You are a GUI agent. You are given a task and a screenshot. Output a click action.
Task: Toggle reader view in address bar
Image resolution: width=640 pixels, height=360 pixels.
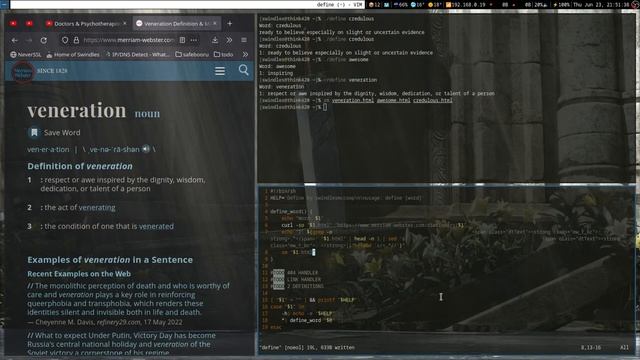(x=182, y=40)
